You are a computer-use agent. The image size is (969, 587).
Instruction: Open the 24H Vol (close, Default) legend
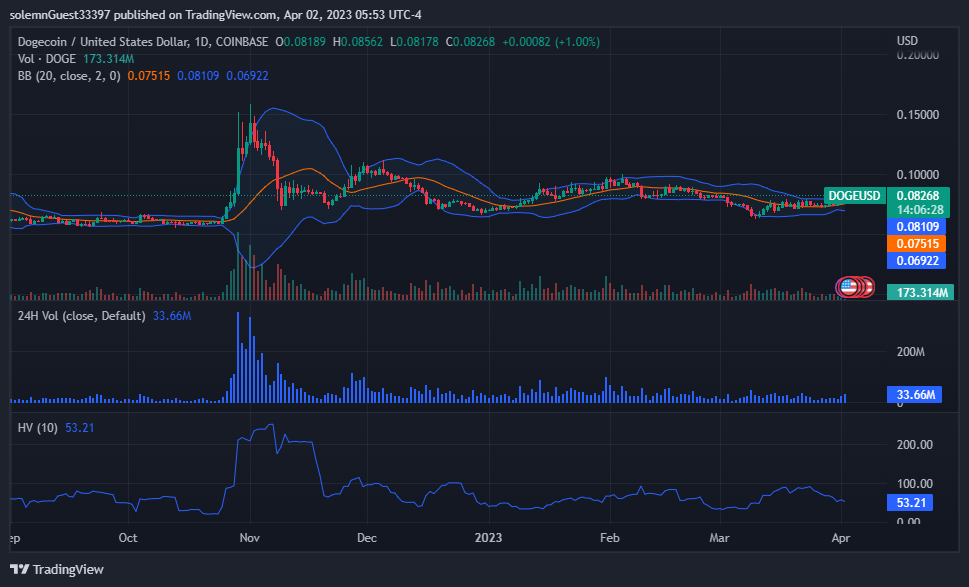click(x=83, y=316)
